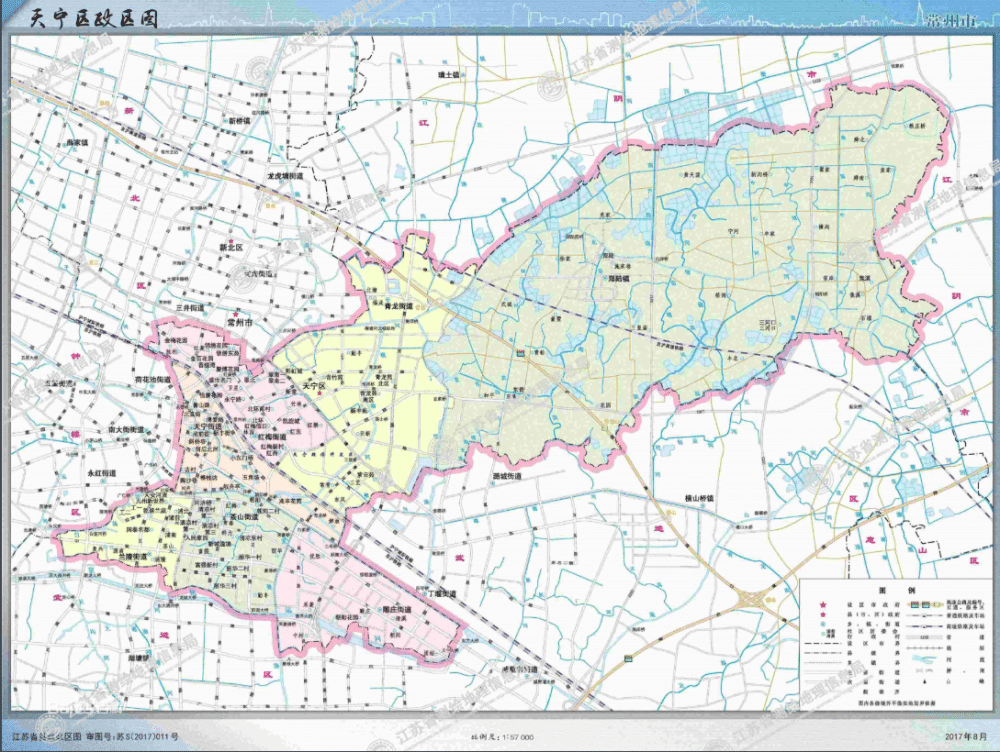Select the 薛家镇 label
Screen dimensions: 1000x752
(77, 143)
